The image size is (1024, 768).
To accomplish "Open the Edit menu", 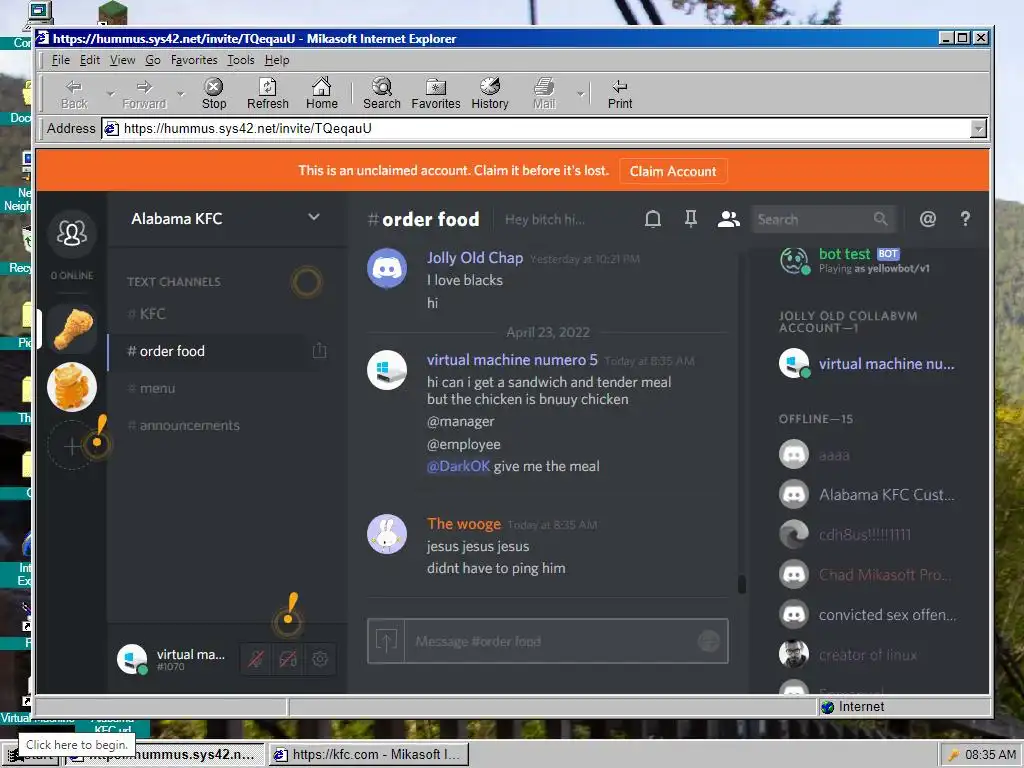I will pos(90,60).
